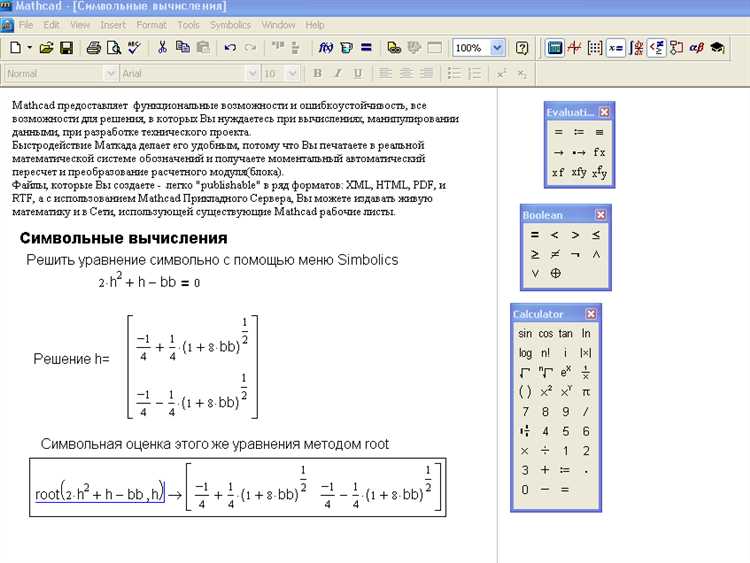This screenshot has width=750, height=563.
Task: Open the Normal style dropdown
Action: 110,73
